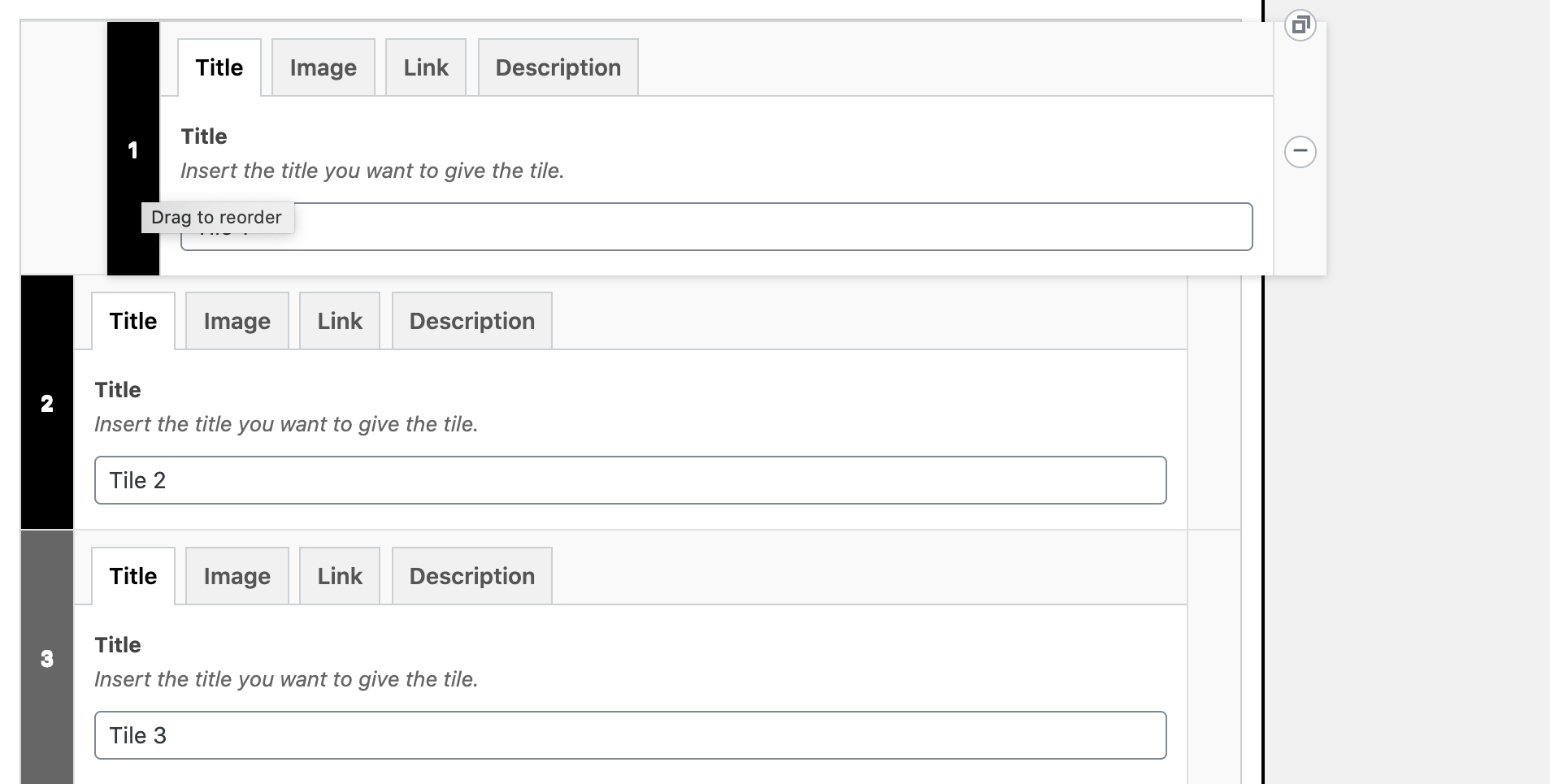Click the duplicate row icon
1550x784 pixels.
pyautogui.click(x=1300, y=25)
